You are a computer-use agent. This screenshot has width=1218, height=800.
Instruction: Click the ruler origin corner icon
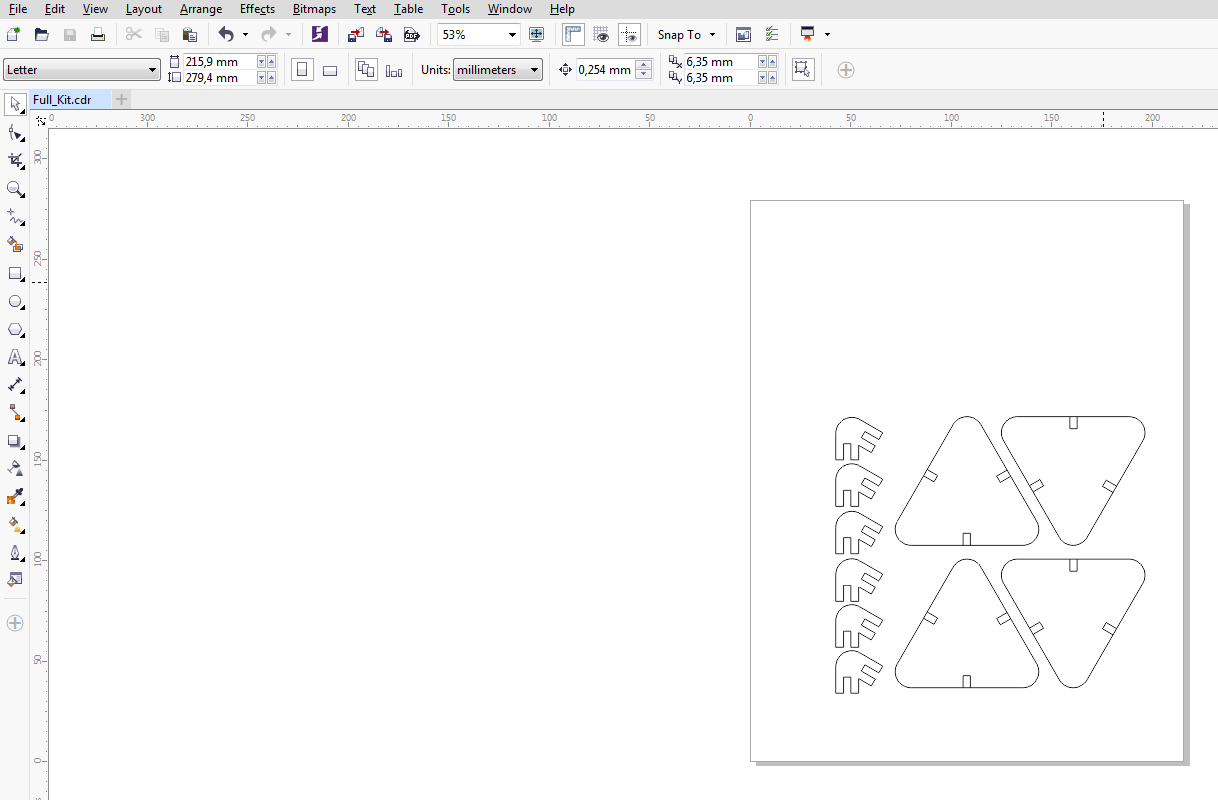[41, 120]
